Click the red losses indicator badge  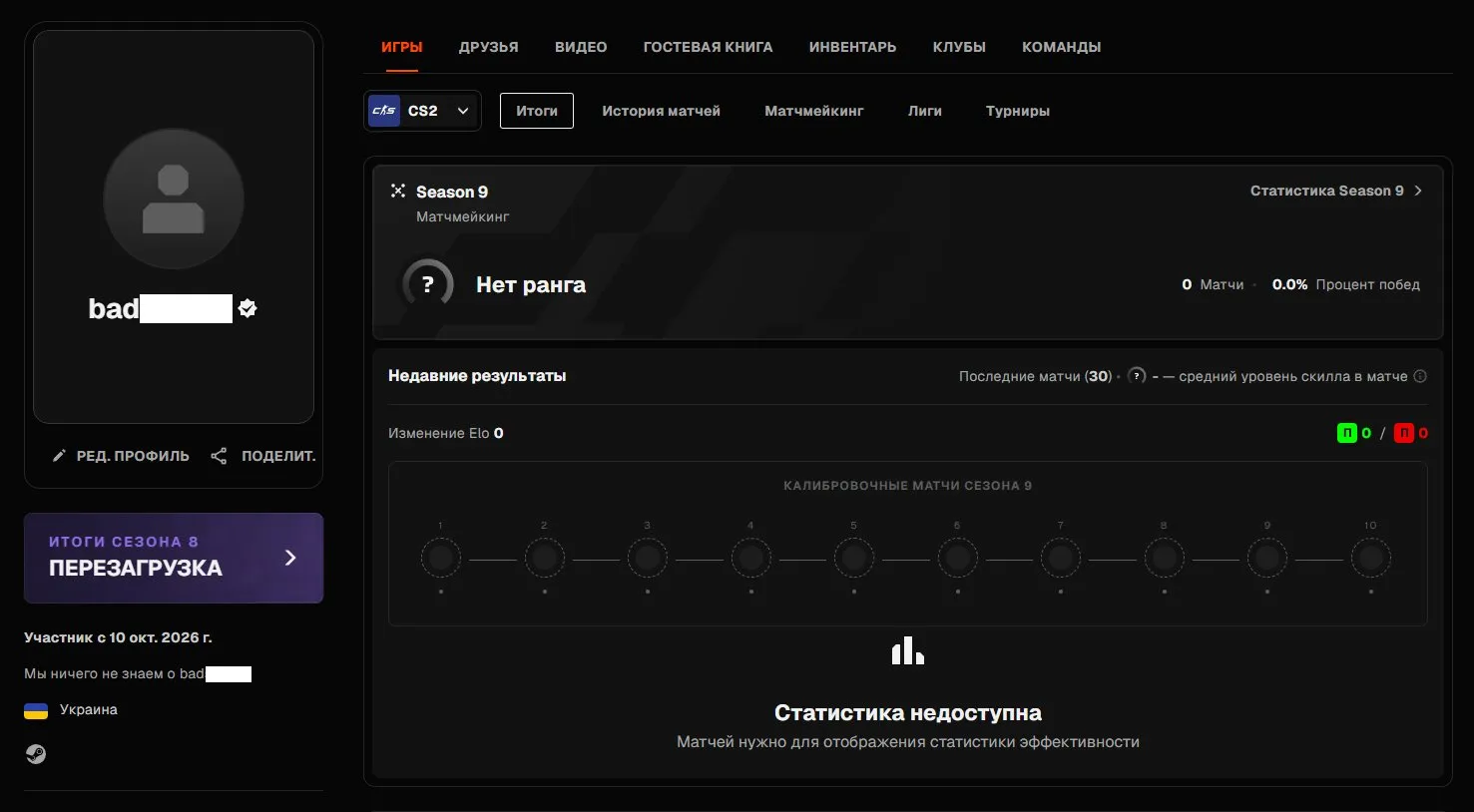click(1404, 433)
